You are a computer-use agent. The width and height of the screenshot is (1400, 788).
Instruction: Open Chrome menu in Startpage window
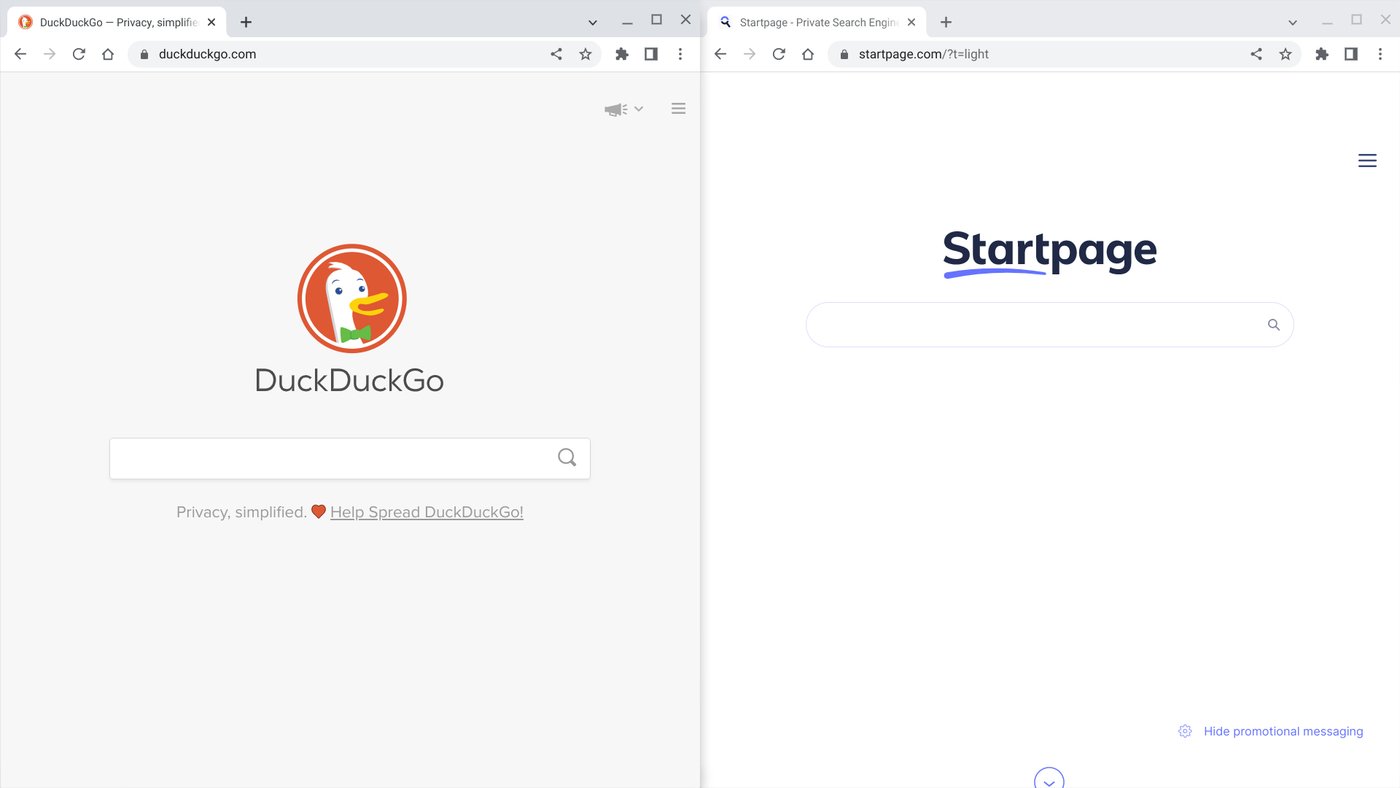(x=1380, y=54)
